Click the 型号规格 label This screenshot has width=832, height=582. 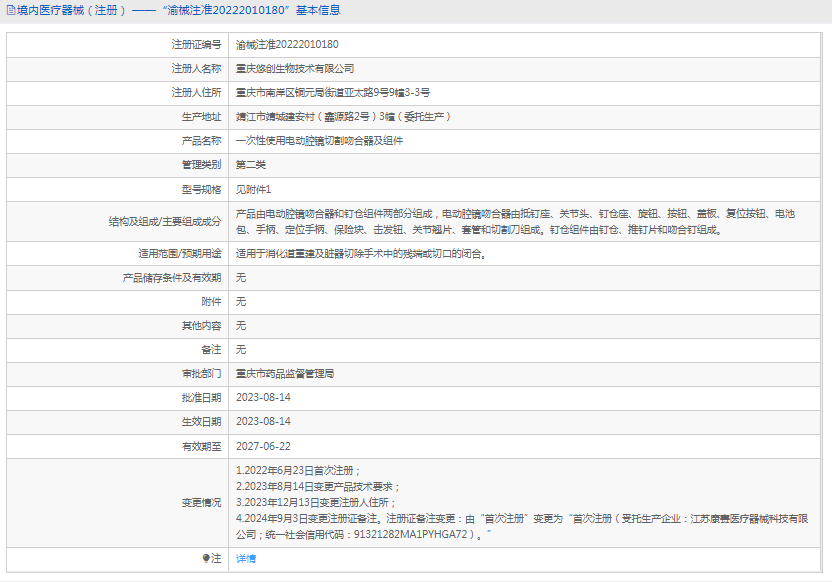coord(202,189)
